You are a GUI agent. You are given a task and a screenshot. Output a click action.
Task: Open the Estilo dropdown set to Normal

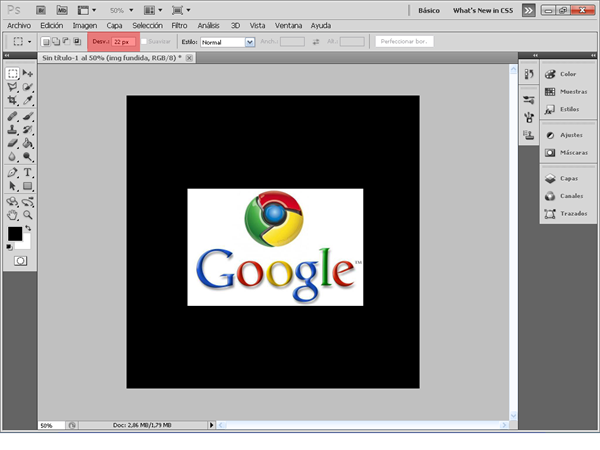pos(227,43)
